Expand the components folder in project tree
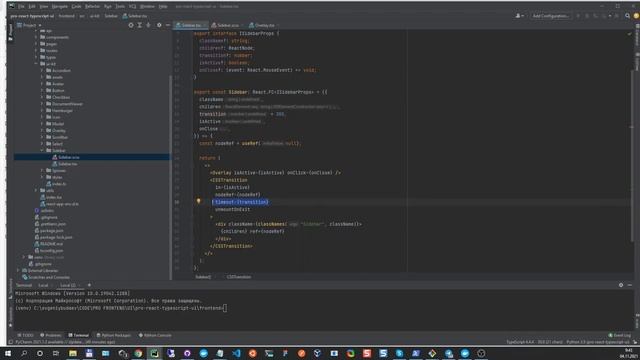Image resolution: width=640 pixels, height=360 pixels. point(36,37)
